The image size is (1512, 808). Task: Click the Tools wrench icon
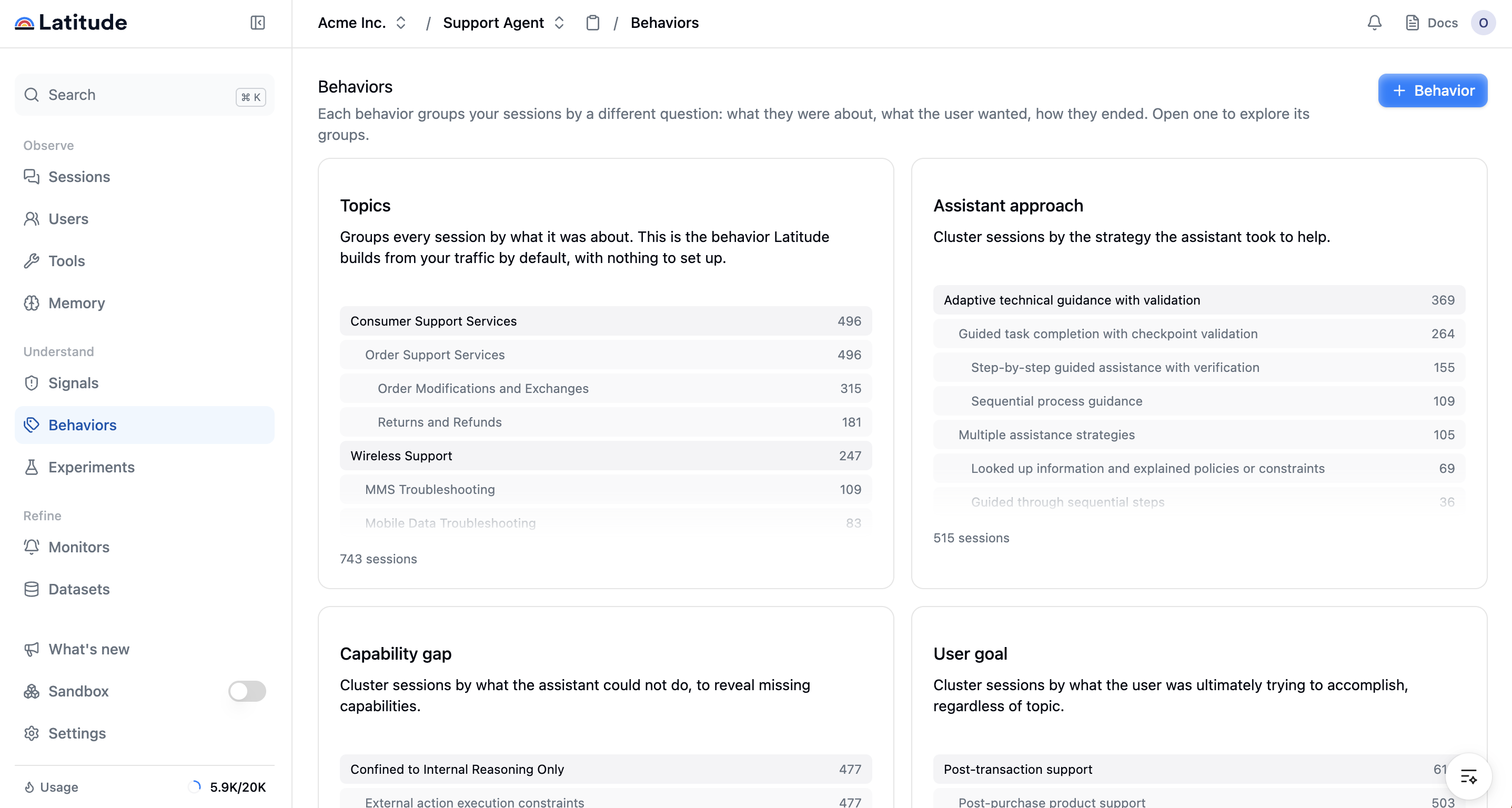(x=32, y=261)
